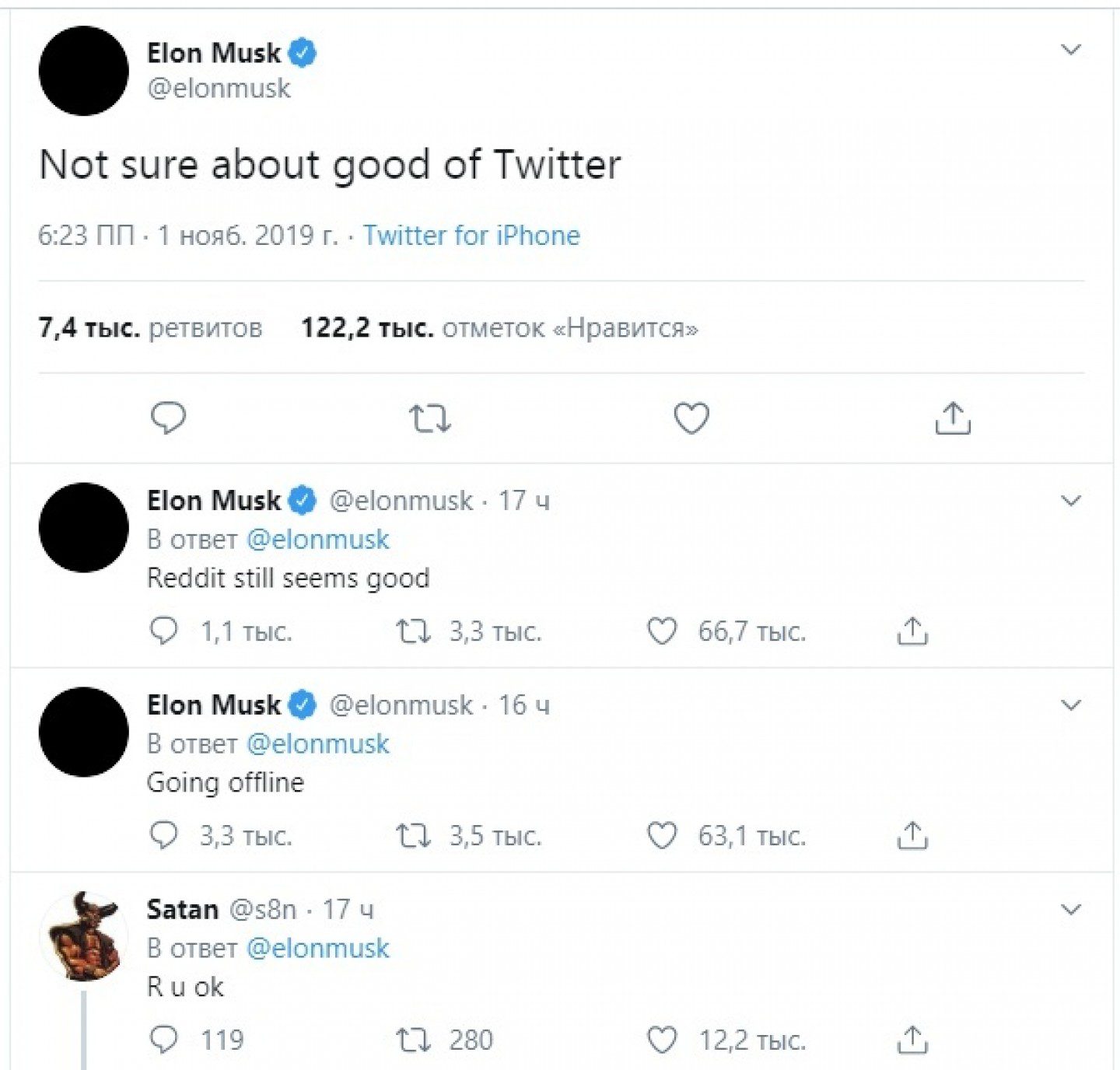Expand options on Satan's reply
This screenshot has height=1070, width=1120.
(1071, 910)
